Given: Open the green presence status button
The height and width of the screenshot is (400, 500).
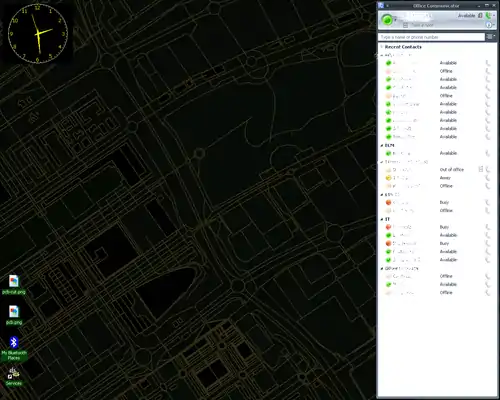Looking at the screenshot, I should pos(387,20).
